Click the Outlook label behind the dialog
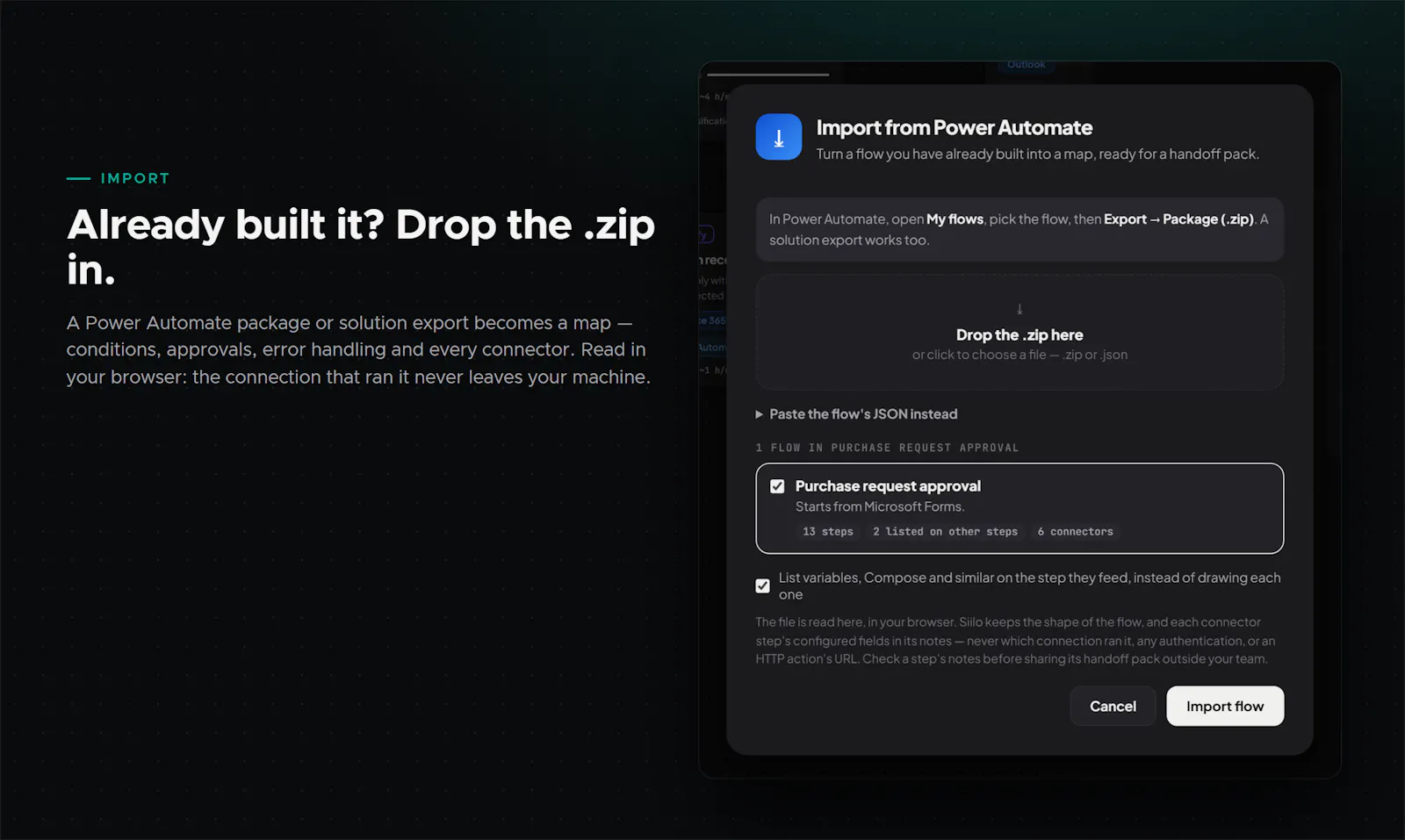The height and width of the screenshot is (840, 1405). pos(1026,64)
